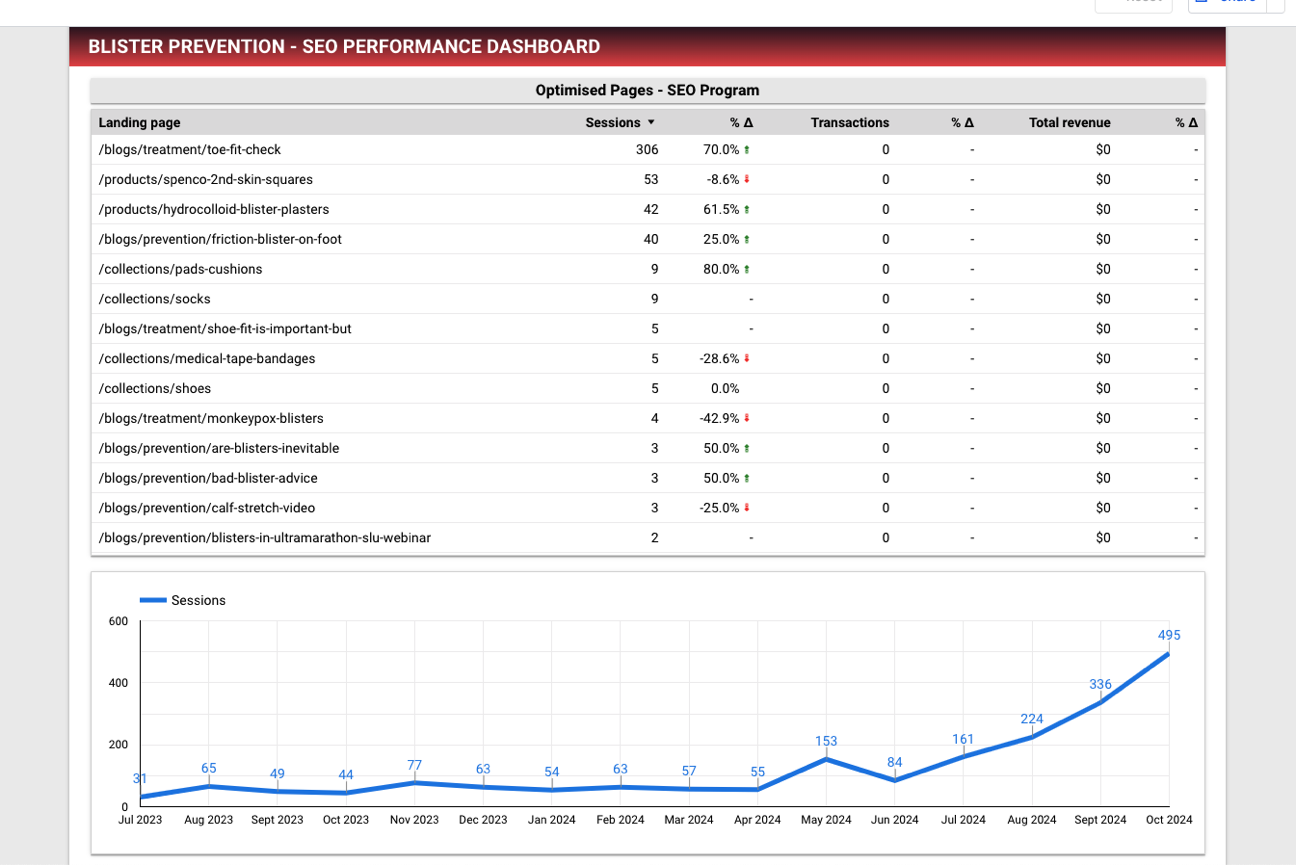The width and height of the screenshot is (1296, 865).
Task: Open the Share button dropdown arrow
Action: 1275,3
